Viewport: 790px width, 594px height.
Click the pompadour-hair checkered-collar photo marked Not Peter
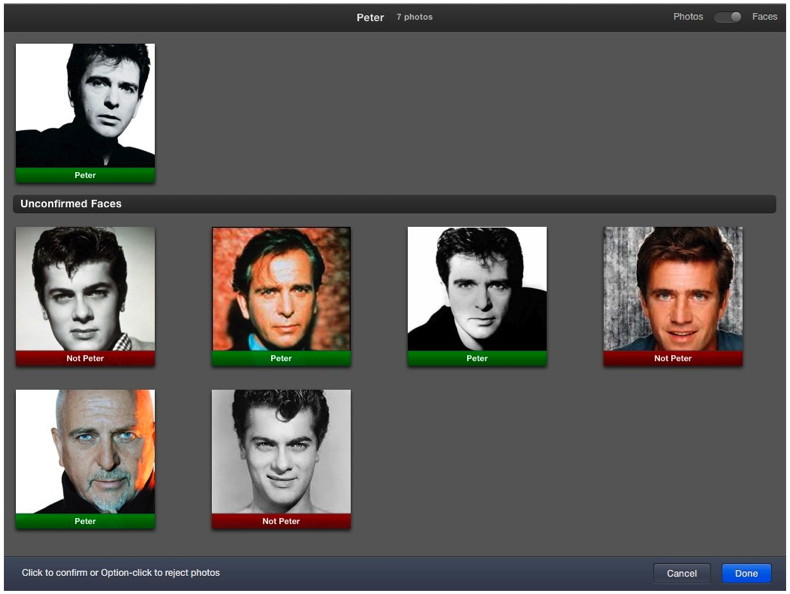tap(85, 289)
